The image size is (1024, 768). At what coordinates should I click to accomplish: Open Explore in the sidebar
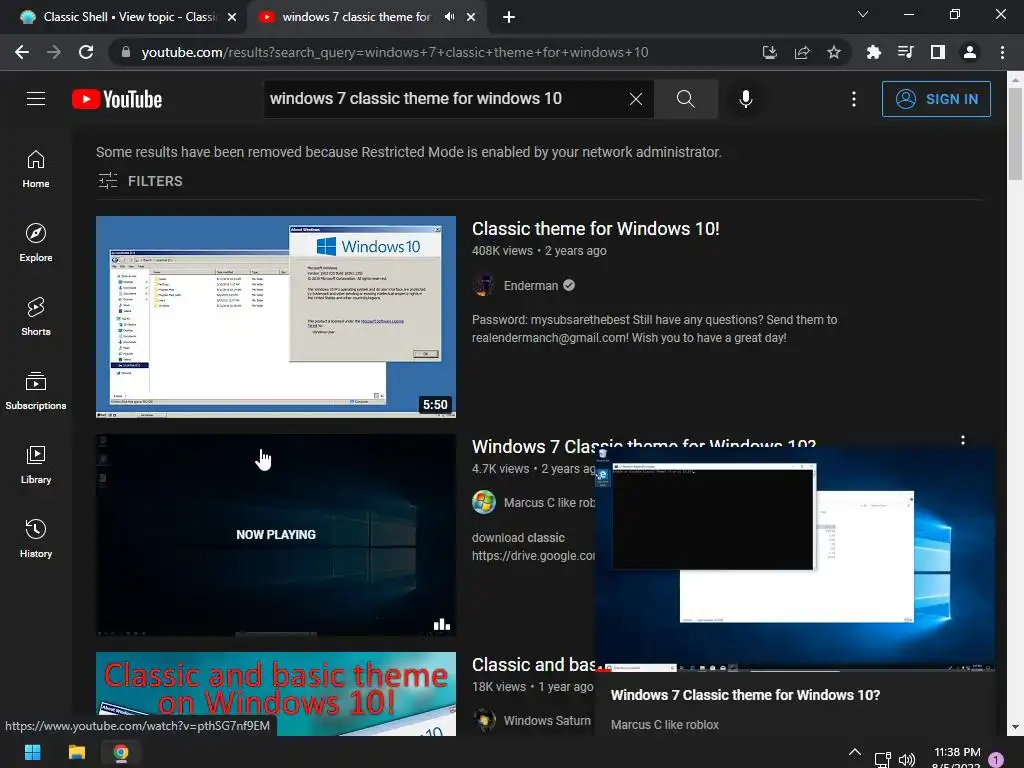pos(36,242)
